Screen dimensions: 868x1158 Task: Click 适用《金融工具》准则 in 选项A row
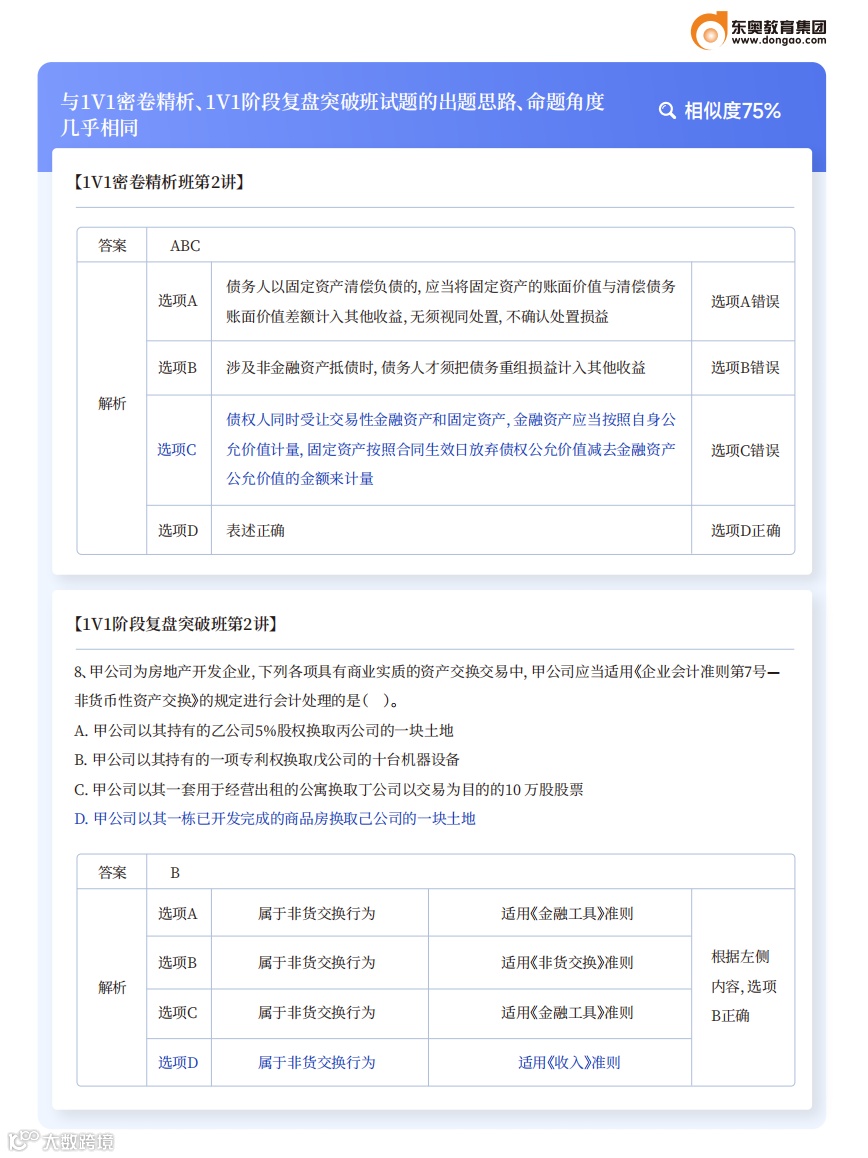tap(567, 914)
